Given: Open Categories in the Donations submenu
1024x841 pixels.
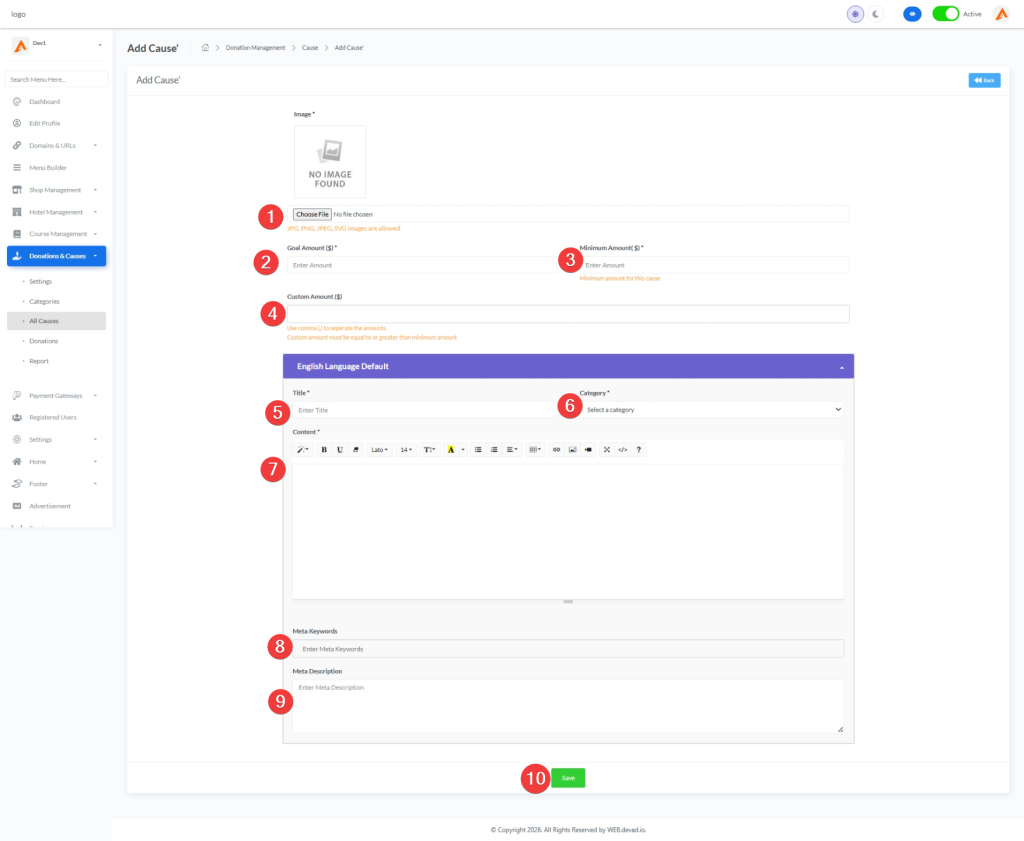Looking at the screenshot, I should pos(44,301).
